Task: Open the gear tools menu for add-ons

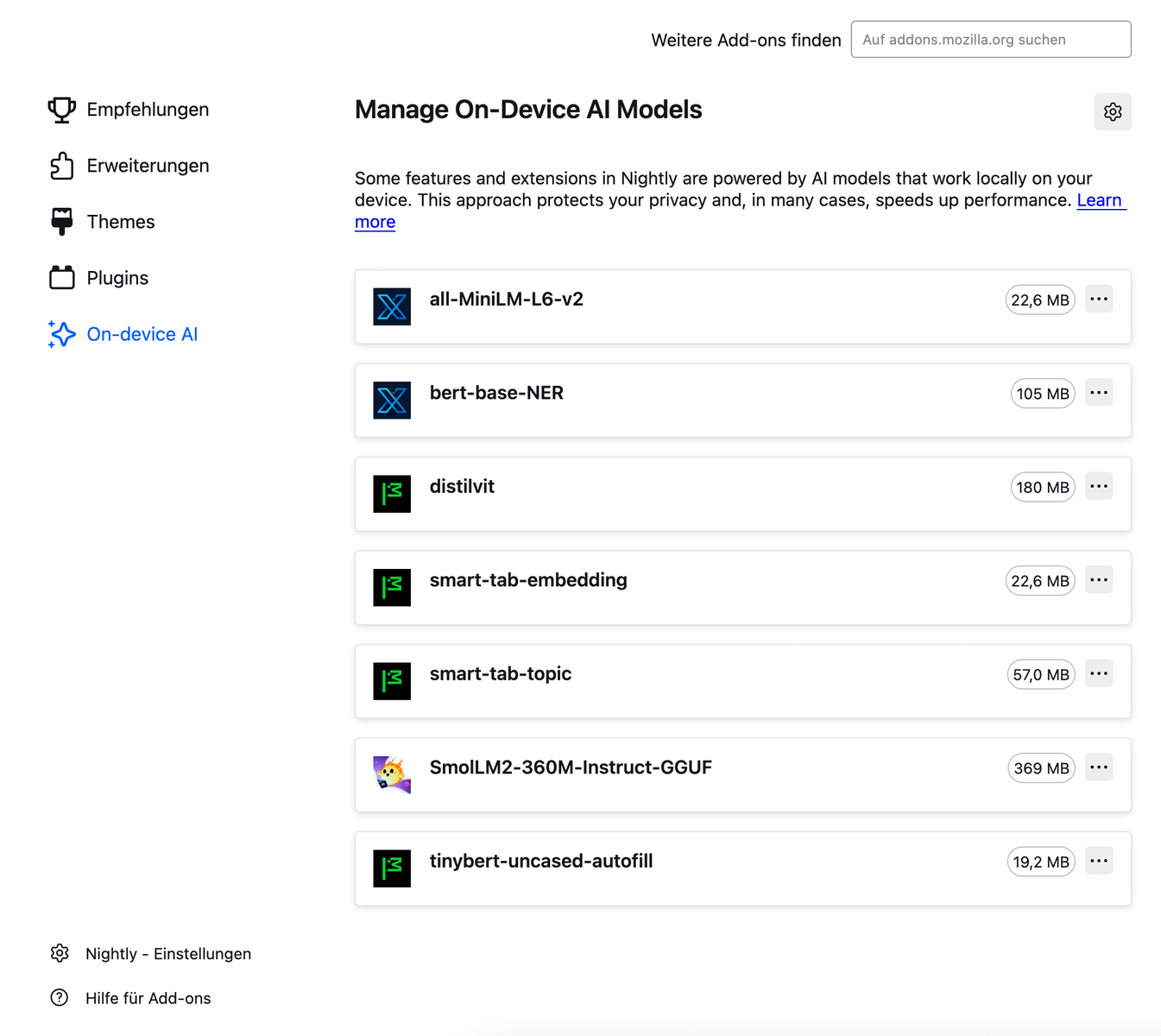Action: pos(1112,112)
